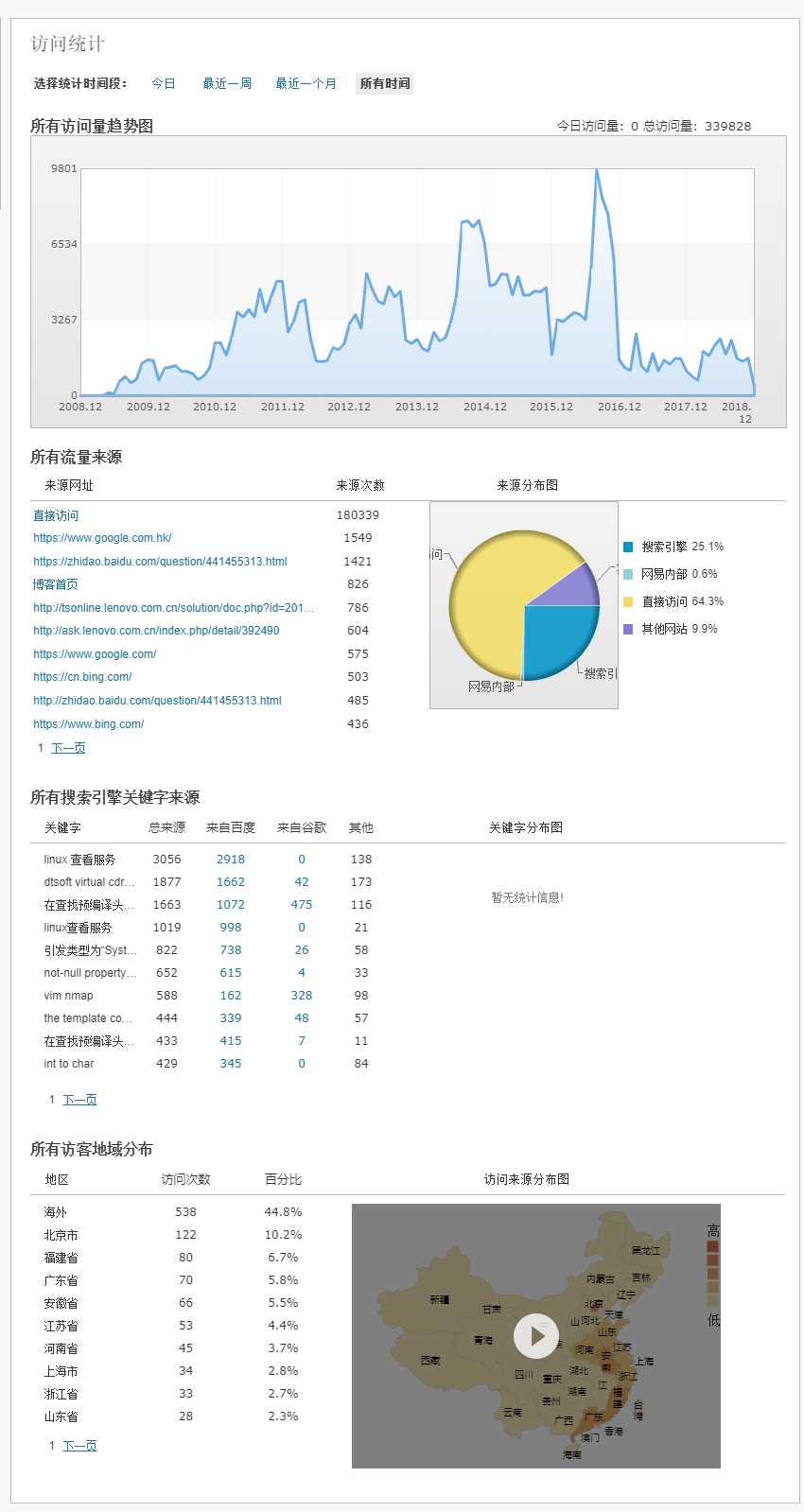Click the purple 其他网站 legend swatch
804x1512 pixels.
[x=628, y=629]
